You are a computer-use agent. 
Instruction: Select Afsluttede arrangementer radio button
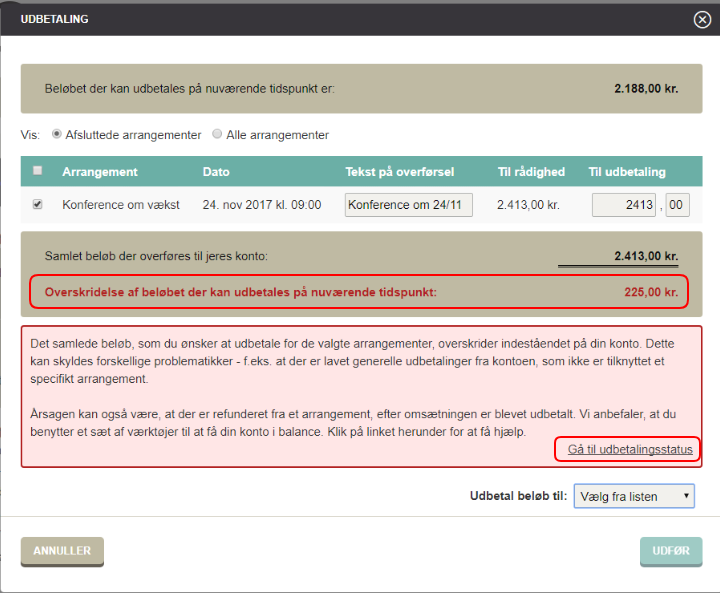point(56,134)
